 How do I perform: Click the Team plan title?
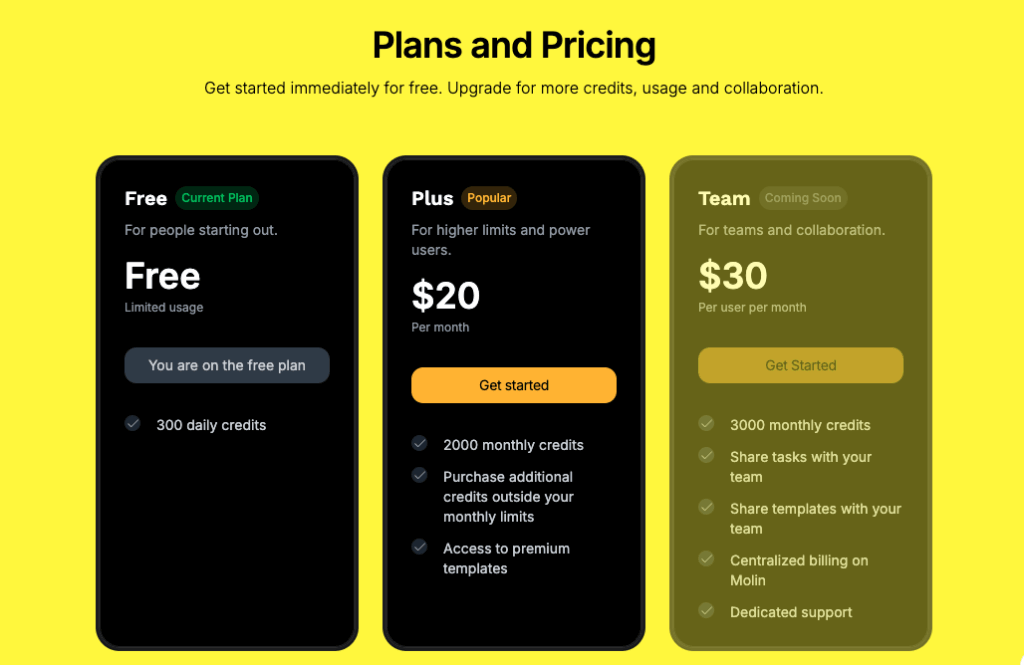point(724,198)
